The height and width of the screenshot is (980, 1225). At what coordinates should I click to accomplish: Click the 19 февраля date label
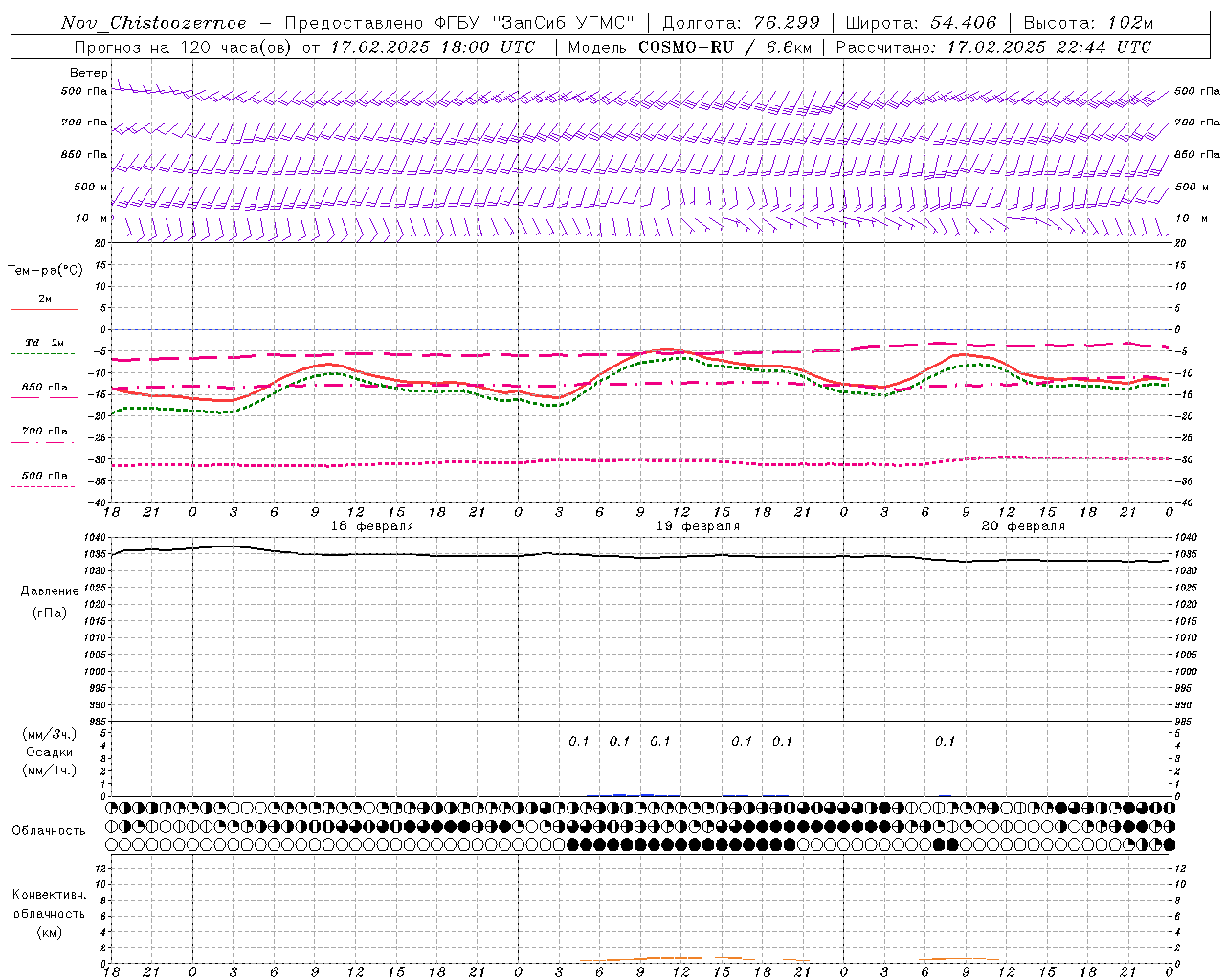click(698, 526)
